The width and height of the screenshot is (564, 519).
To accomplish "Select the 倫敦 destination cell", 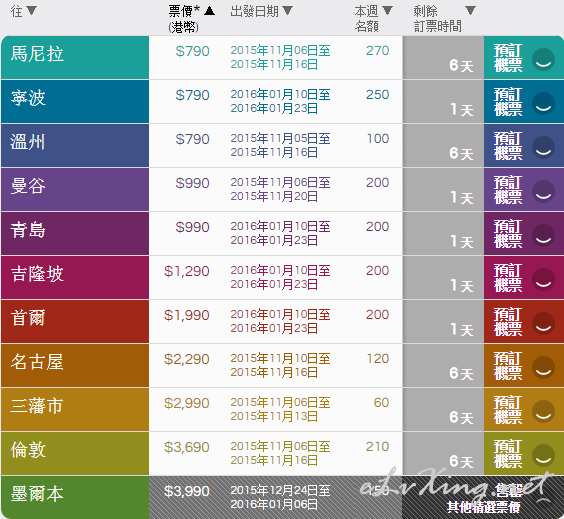I will (x=75, y=454).
